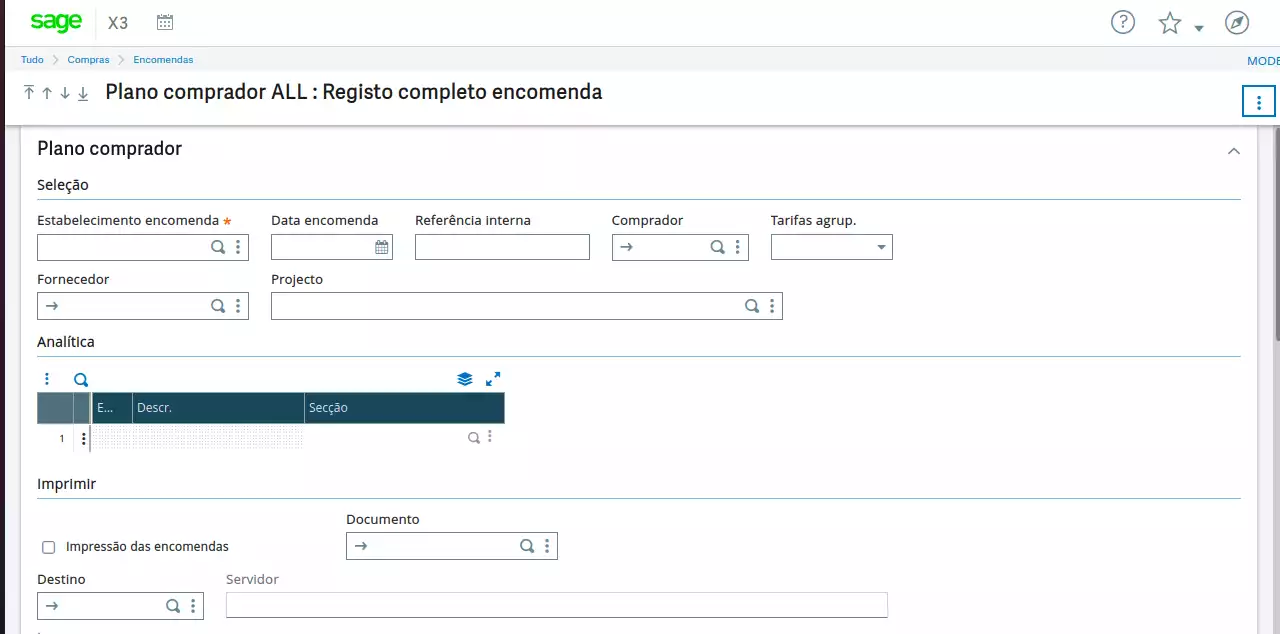The width and height of the screenshot is (1280, 634).
Task: Click the favorites star icon
Action: click(x=1169, y=23)
